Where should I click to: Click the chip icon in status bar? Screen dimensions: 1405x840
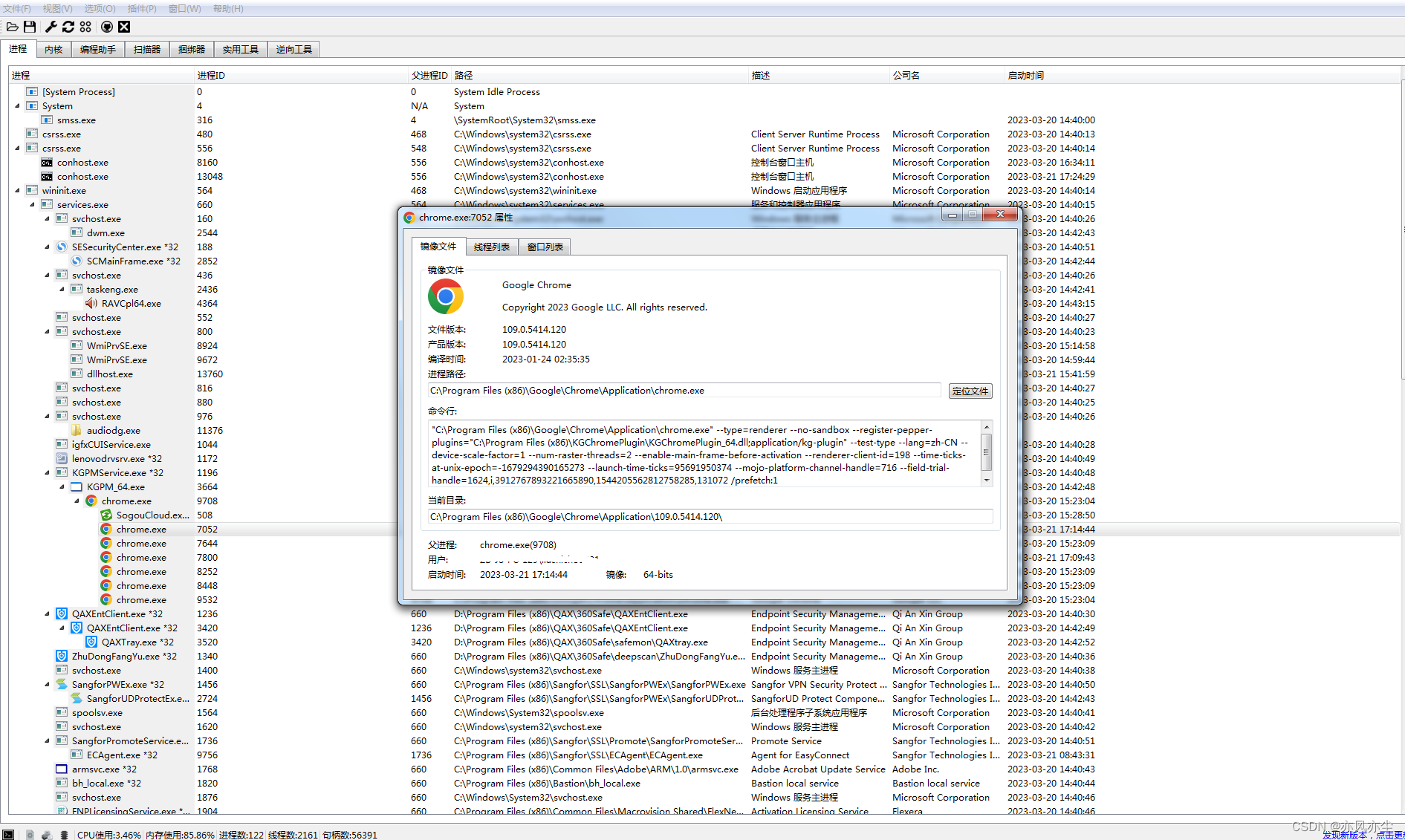click(x=64, y=835)
